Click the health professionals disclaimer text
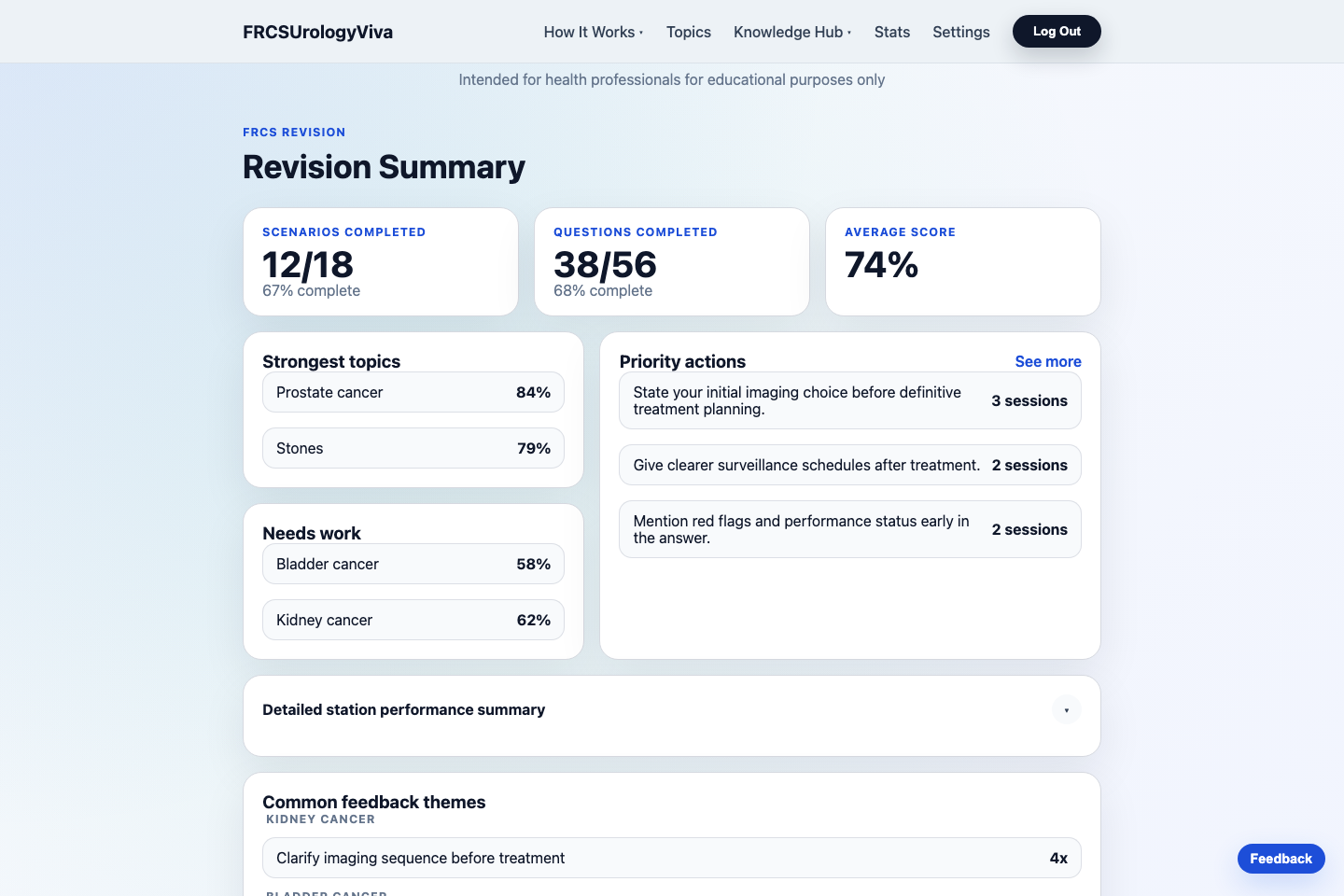 672,80
